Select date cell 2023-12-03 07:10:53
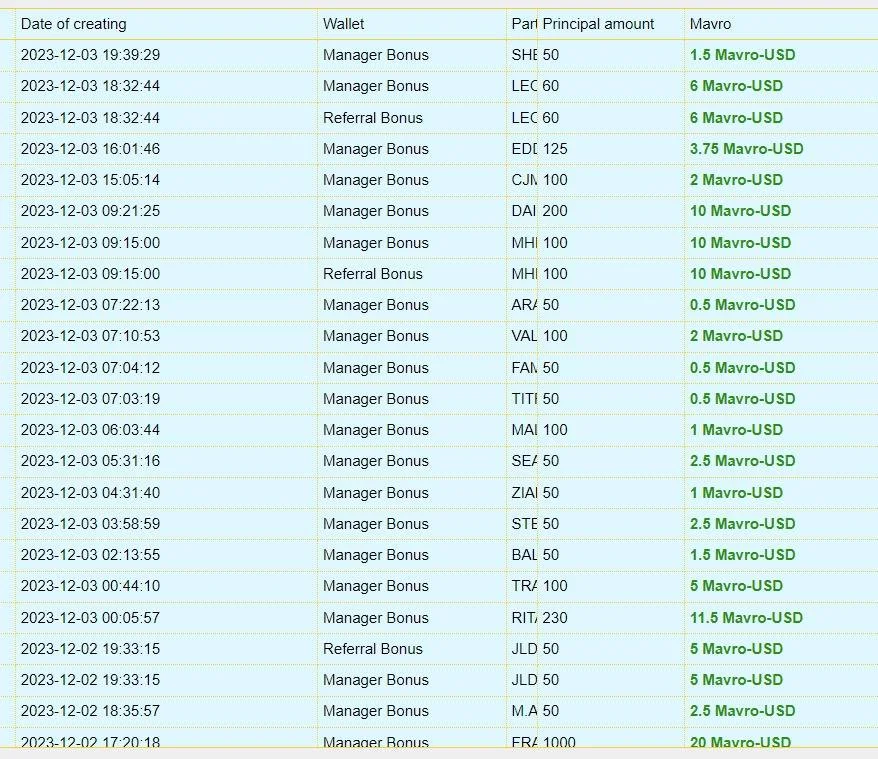Viewport: 878px width, 759px height. point(90,336)
